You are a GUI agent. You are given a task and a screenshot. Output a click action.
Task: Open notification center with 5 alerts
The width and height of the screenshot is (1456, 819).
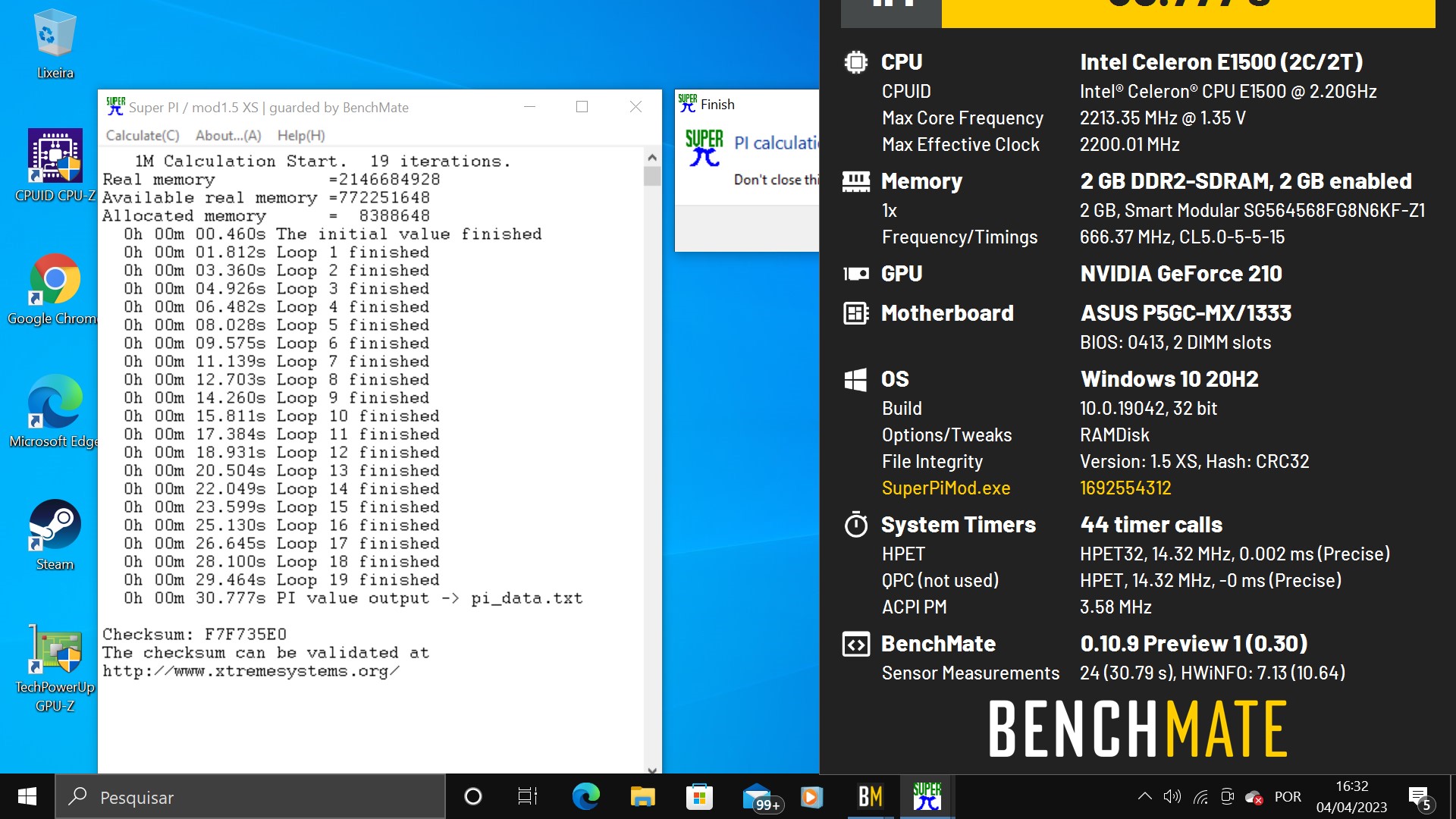coord(1420,798)
